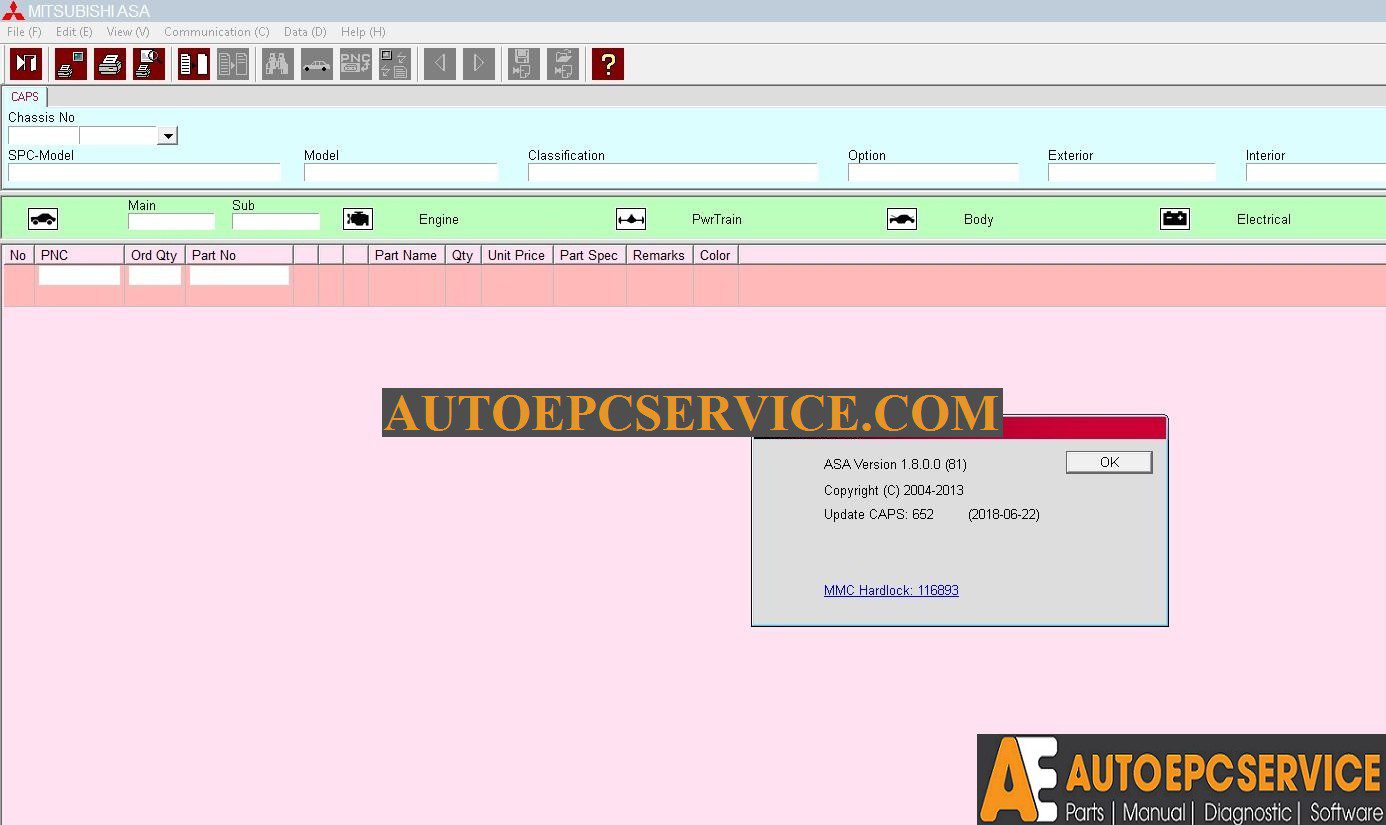Image resolution: width=1386 pixels, height=825 pixels.
Task: Click the Main group input field
Action: pos(171,222)
